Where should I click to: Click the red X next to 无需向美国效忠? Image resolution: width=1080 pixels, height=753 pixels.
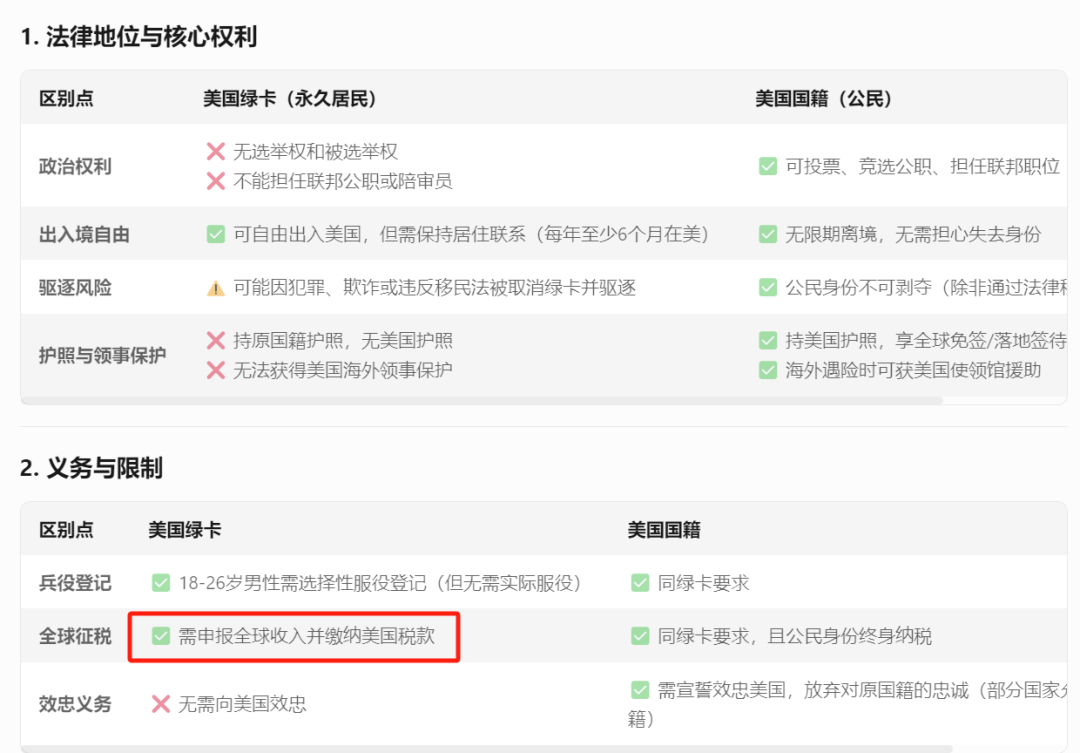[160, 704]
